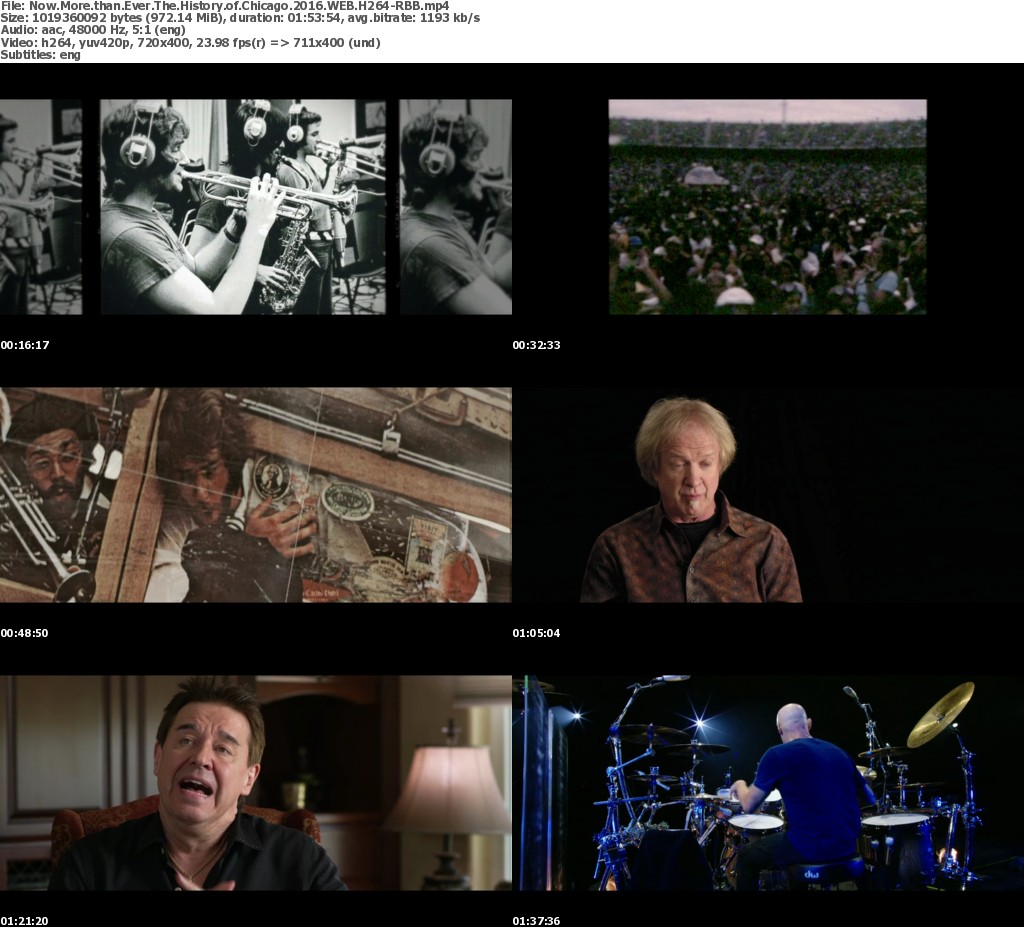The width and height of the screenshot is (1024, 927).
Task: Open the drummer on stage thumbnail
Action: click(x=767, y=783)
